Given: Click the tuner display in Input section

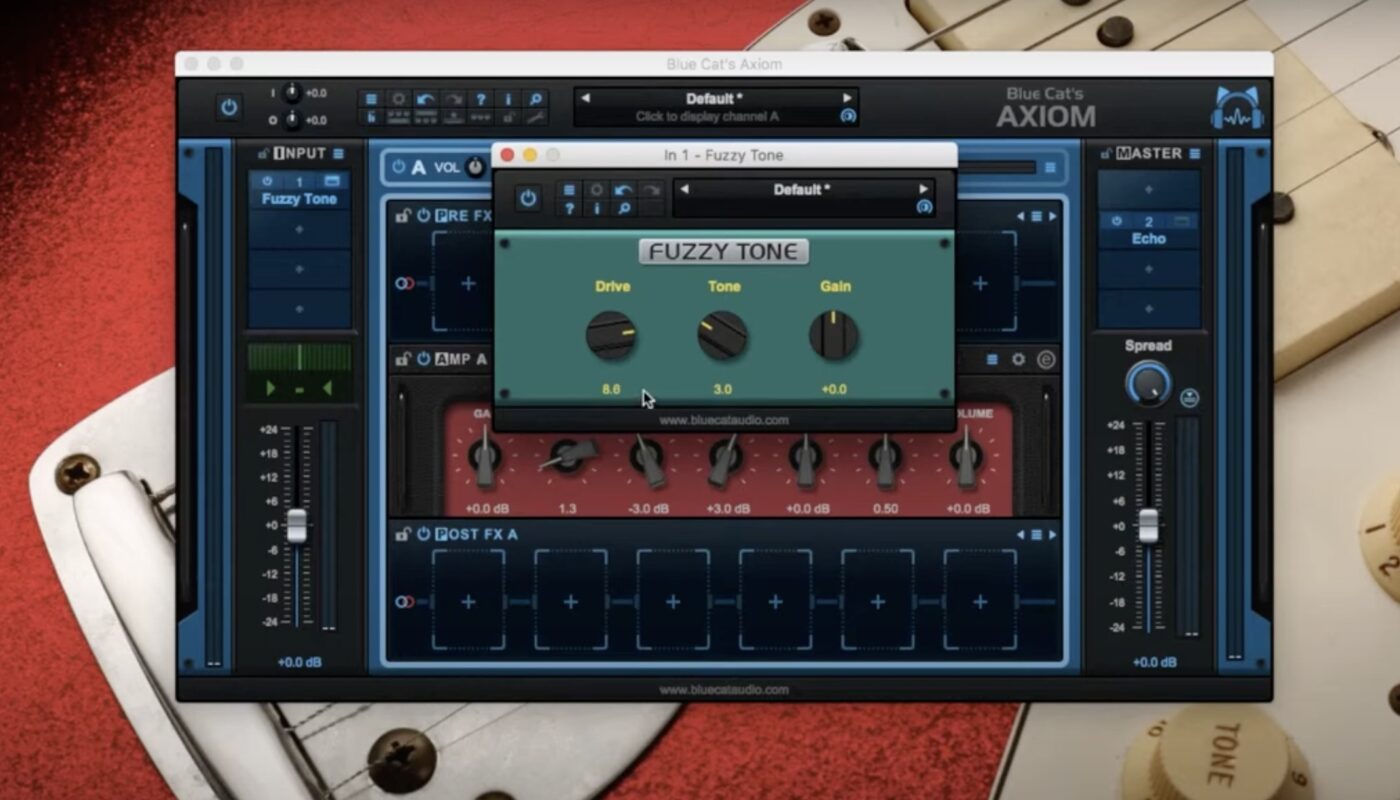Looking at the screenshot, I should (299, 372).
